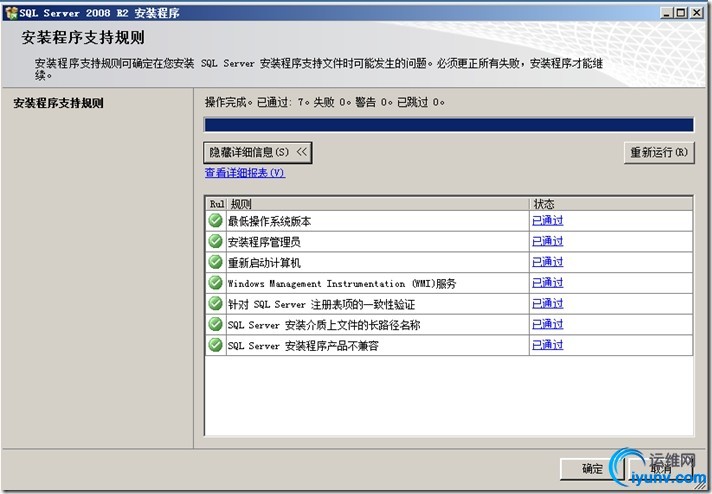Click the 确定 button
Image resolution: width=712 pixels, height=494 pixels.
(x=593, y=469)
